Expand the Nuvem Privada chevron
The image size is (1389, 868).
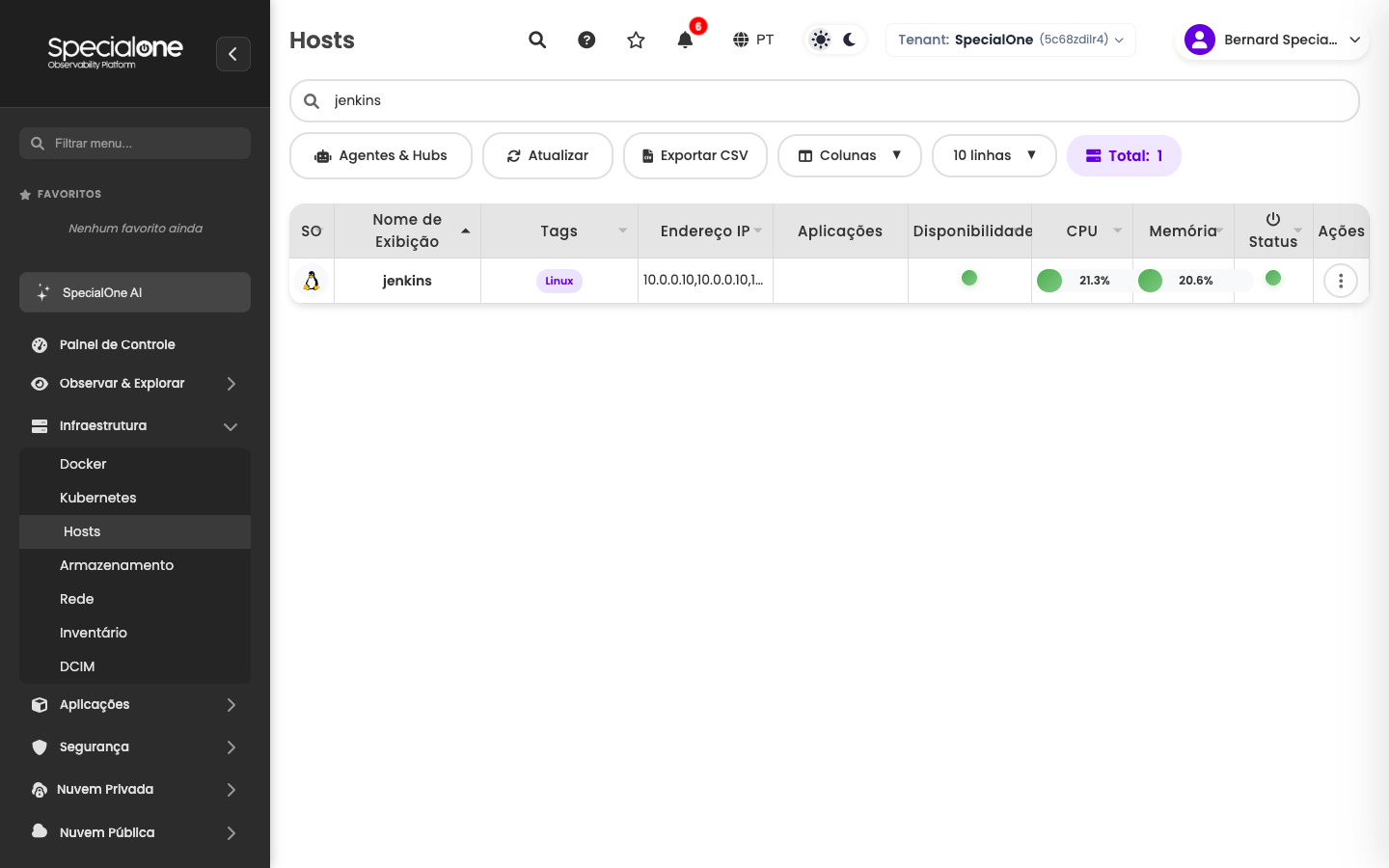[x=231, y=790]
